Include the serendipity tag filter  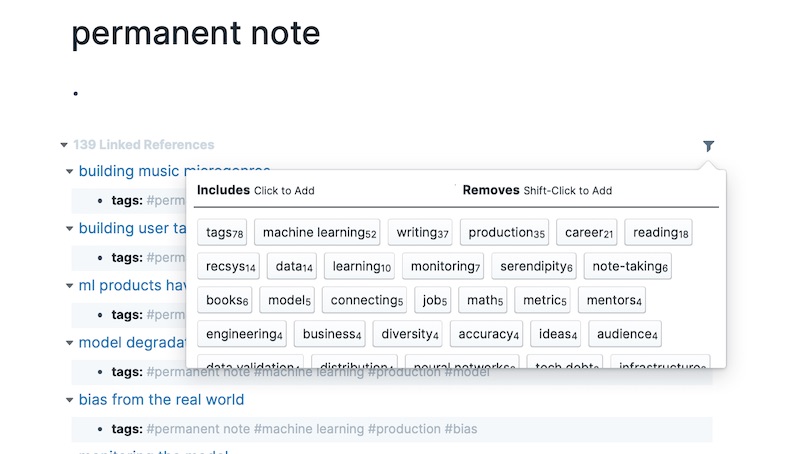coord(536,267)
